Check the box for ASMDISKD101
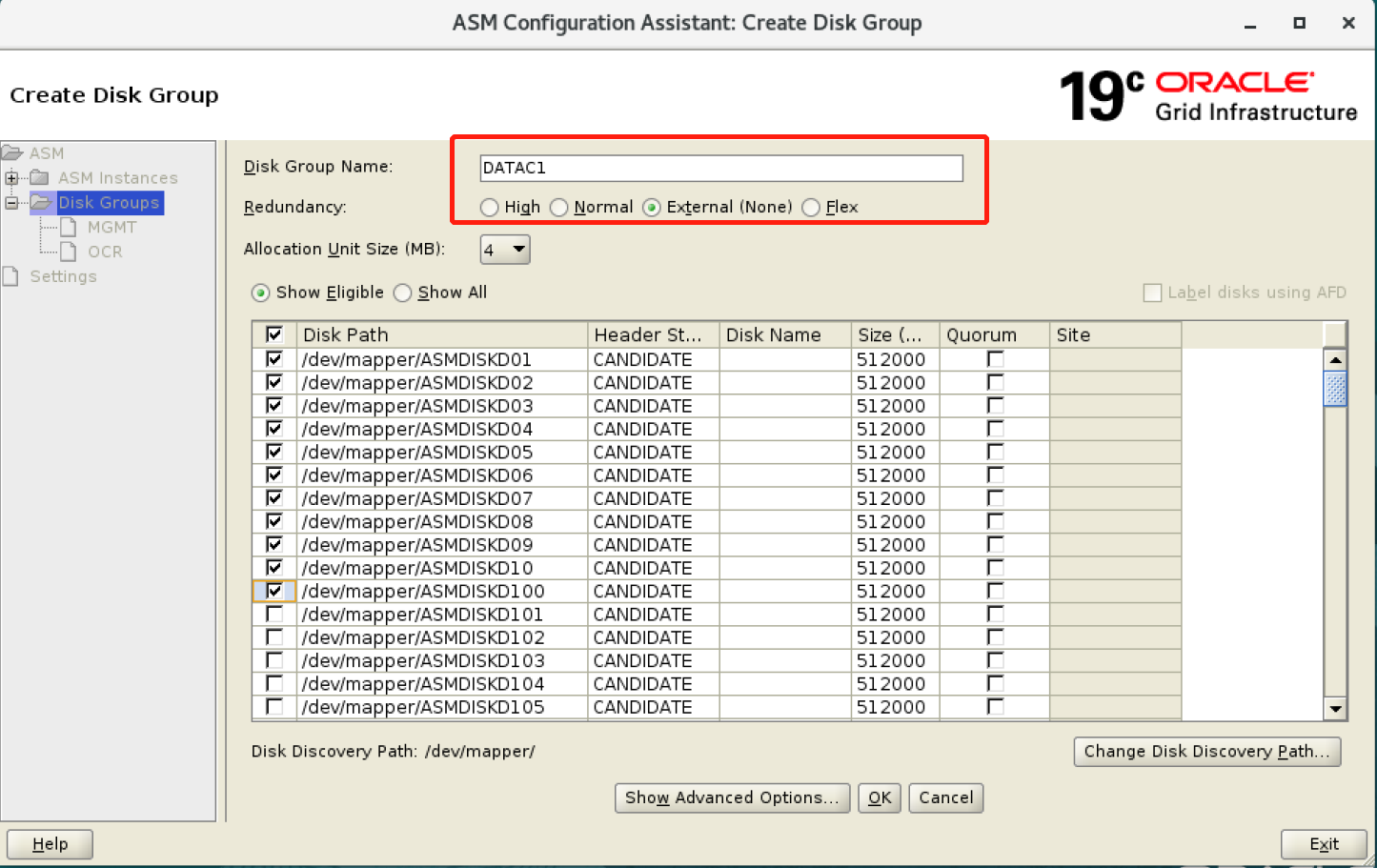 point(274,615)
